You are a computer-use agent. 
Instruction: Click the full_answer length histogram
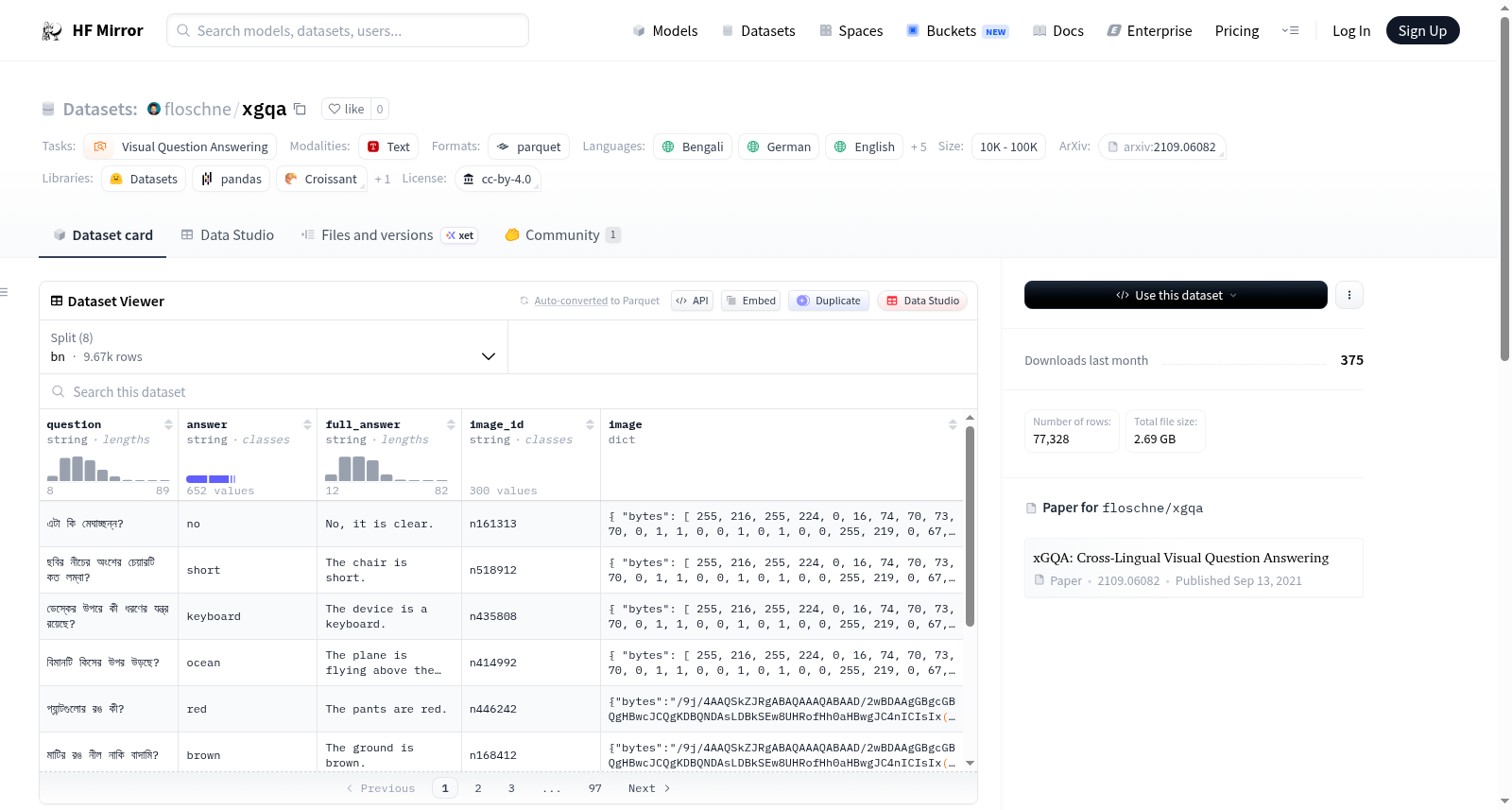pos(387,468)
